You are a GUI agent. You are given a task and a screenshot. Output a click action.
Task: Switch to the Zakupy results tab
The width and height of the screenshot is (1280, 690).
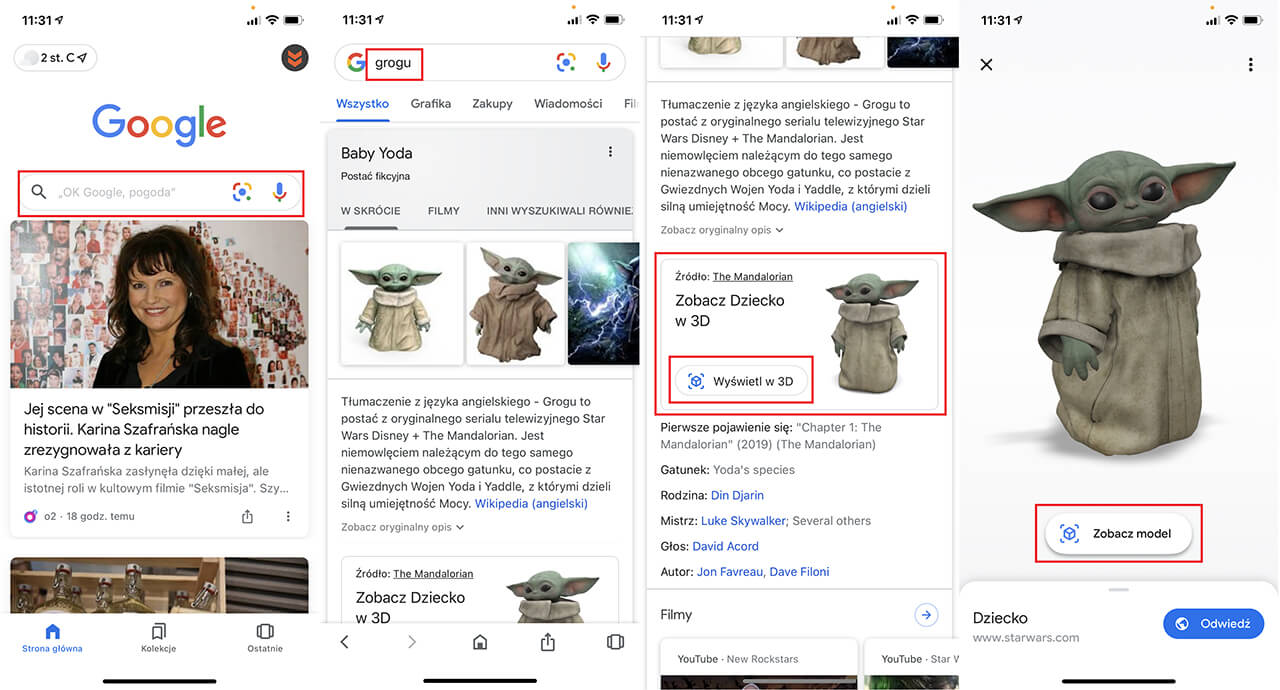click(x=492, y=104)
